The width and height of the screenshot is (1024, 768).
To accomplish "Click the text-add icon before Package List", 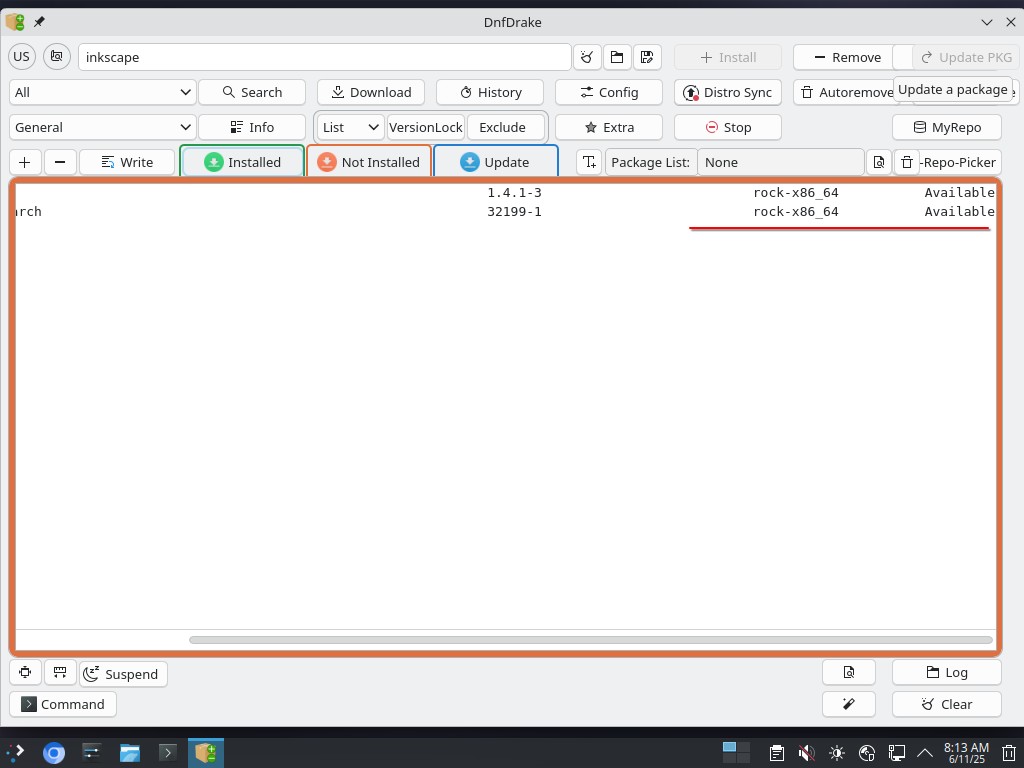I will point(589,162).
